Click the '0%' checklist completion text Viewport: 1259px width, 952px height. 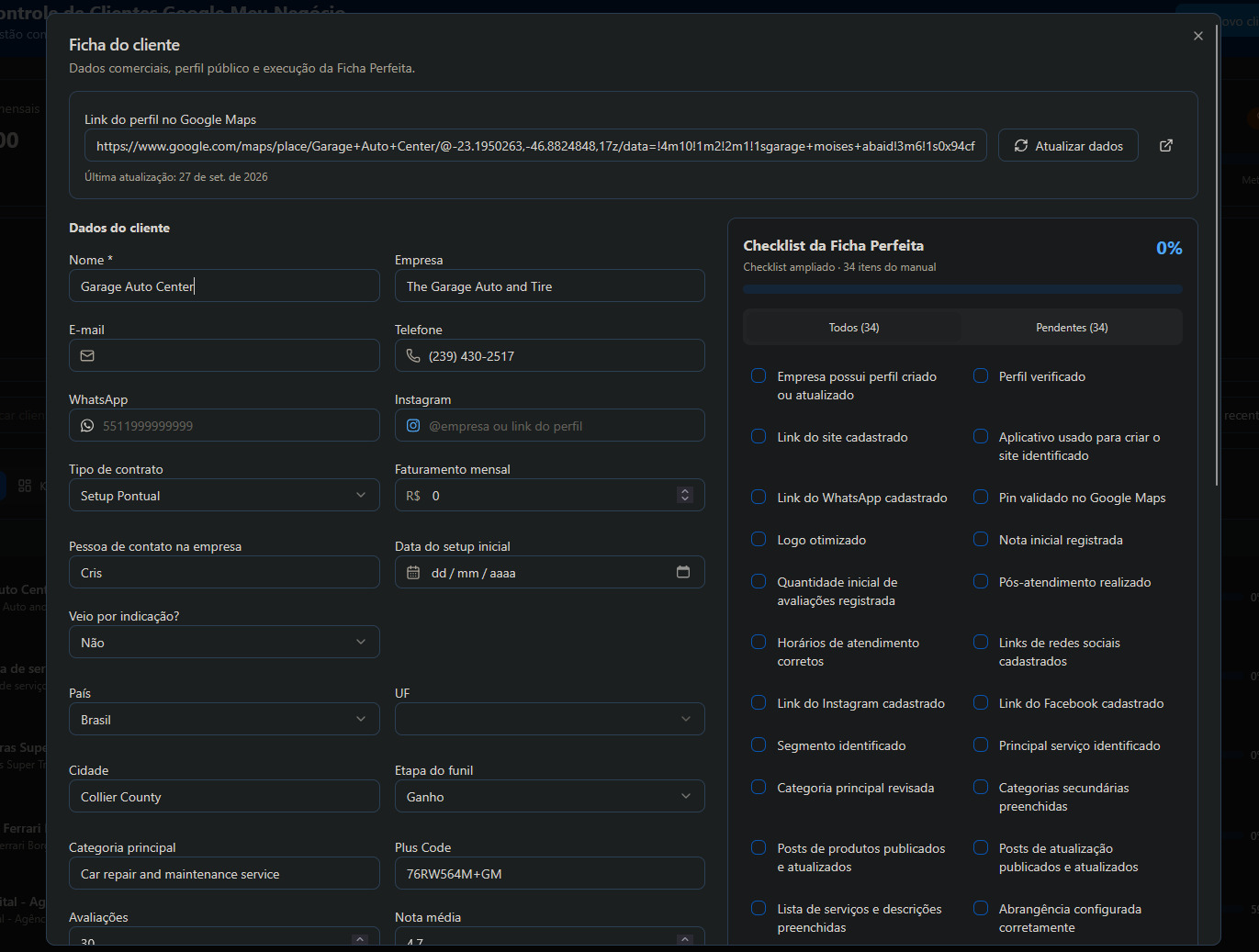click(x=1169, y=248)
